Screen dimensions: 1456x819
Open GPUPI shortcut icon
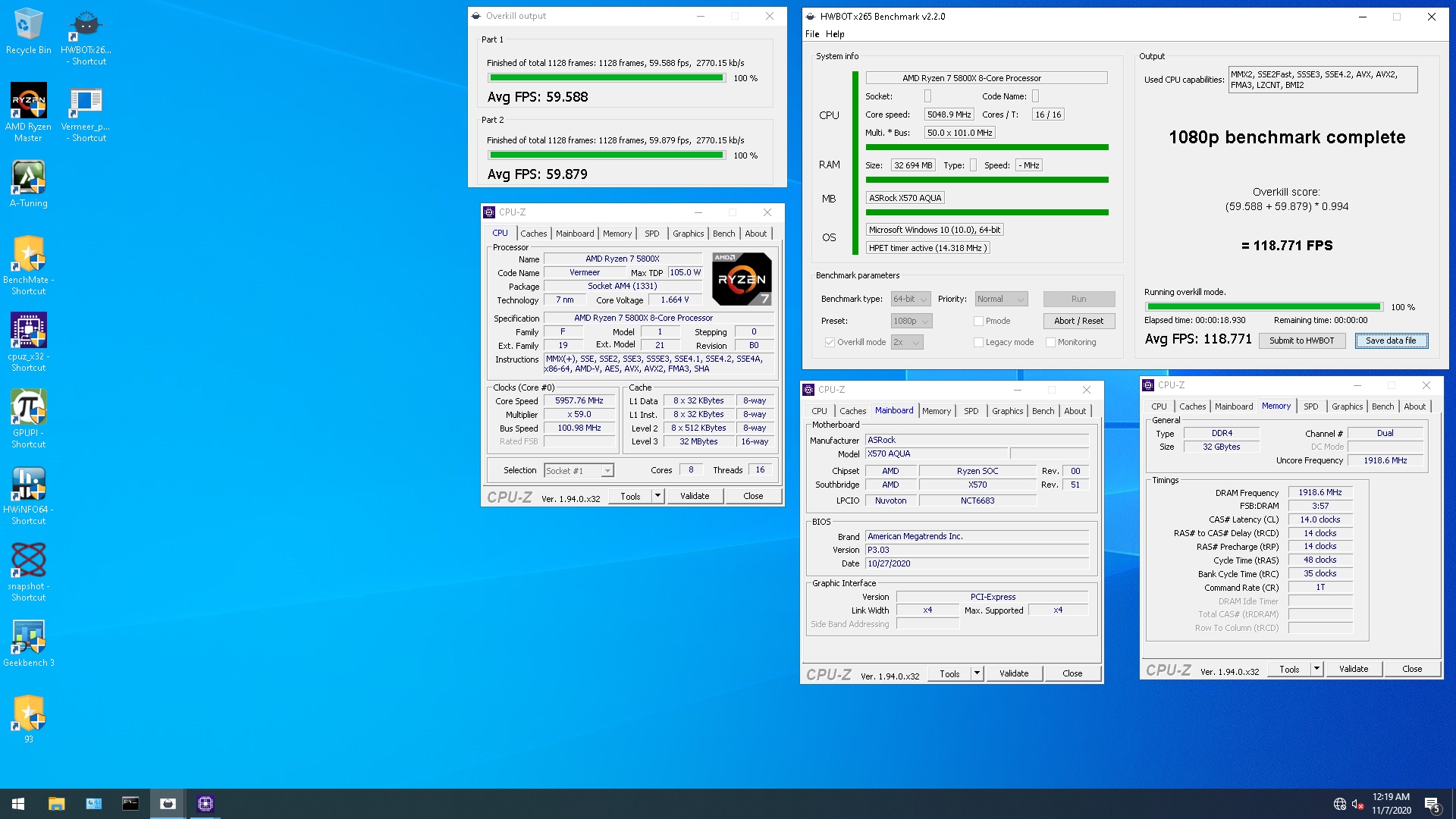28,419
